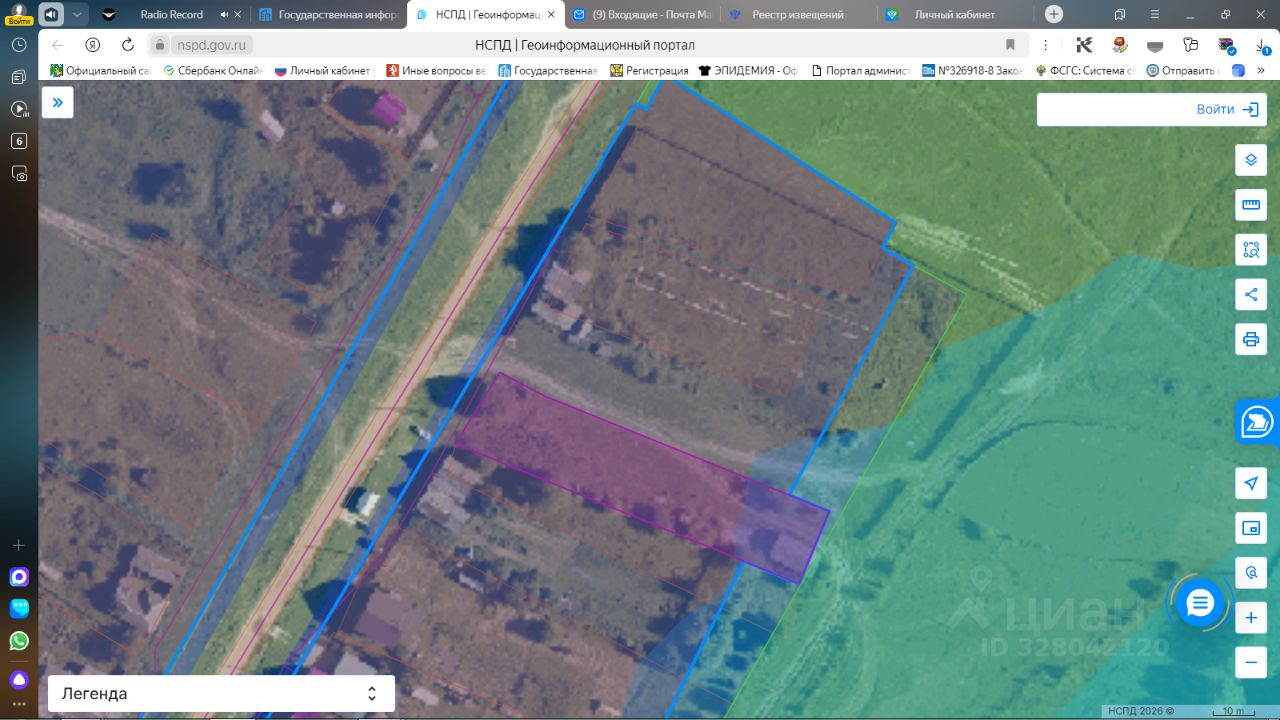Bookmark this page in the address bar
Screen dimensions: 1280x720
pos(1010,45)
